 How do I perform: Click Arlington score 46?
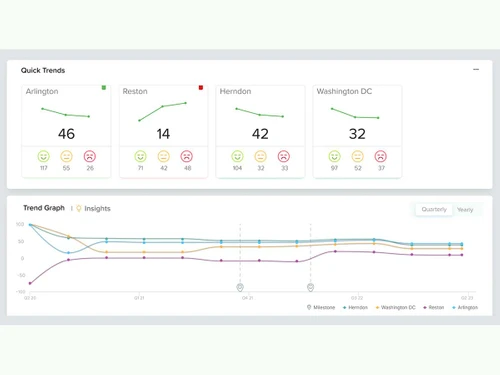coord(66,134)
